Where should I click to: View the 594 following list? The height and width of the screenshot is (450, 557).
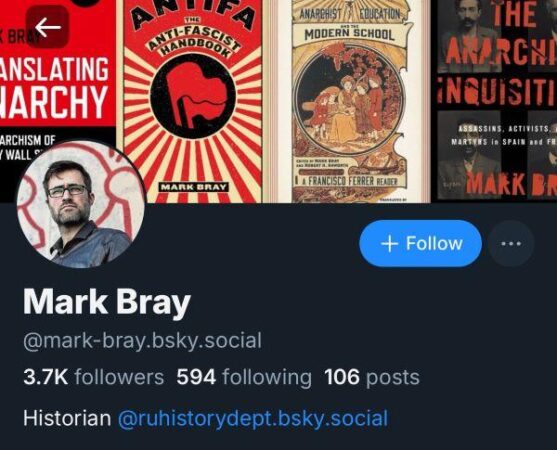click(x=244, y=377)
